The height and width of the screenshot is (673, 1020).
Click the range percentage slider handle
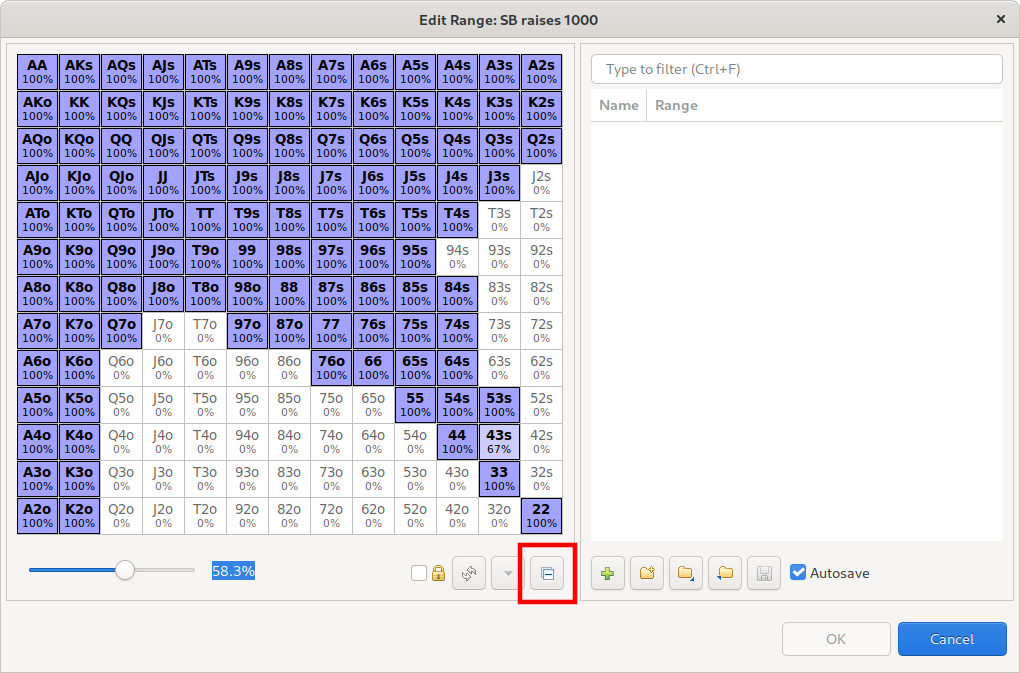(125, 570)
